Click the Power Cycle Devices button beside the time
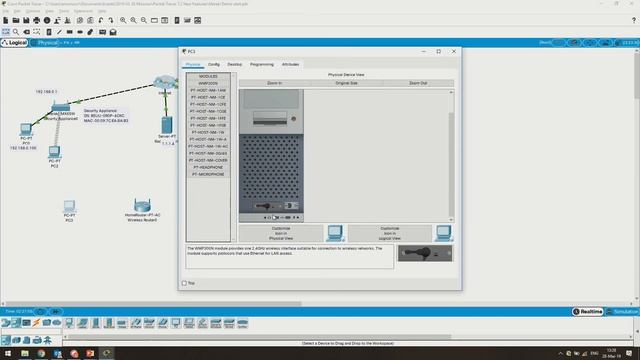 pyautogui.click(x=41, y=312)
